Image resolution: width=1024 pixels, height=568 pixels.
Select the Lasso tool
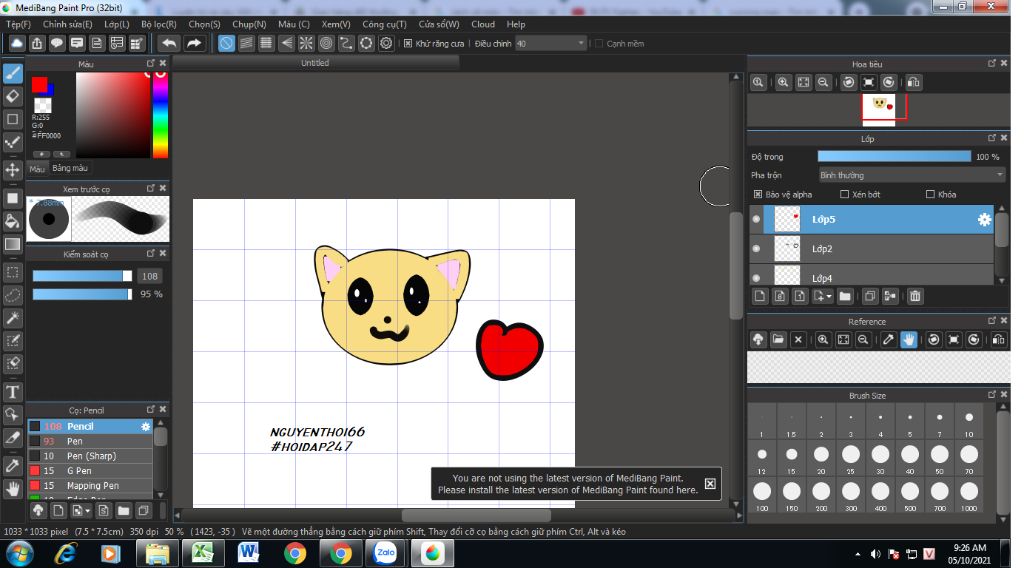tap(12, 295)
